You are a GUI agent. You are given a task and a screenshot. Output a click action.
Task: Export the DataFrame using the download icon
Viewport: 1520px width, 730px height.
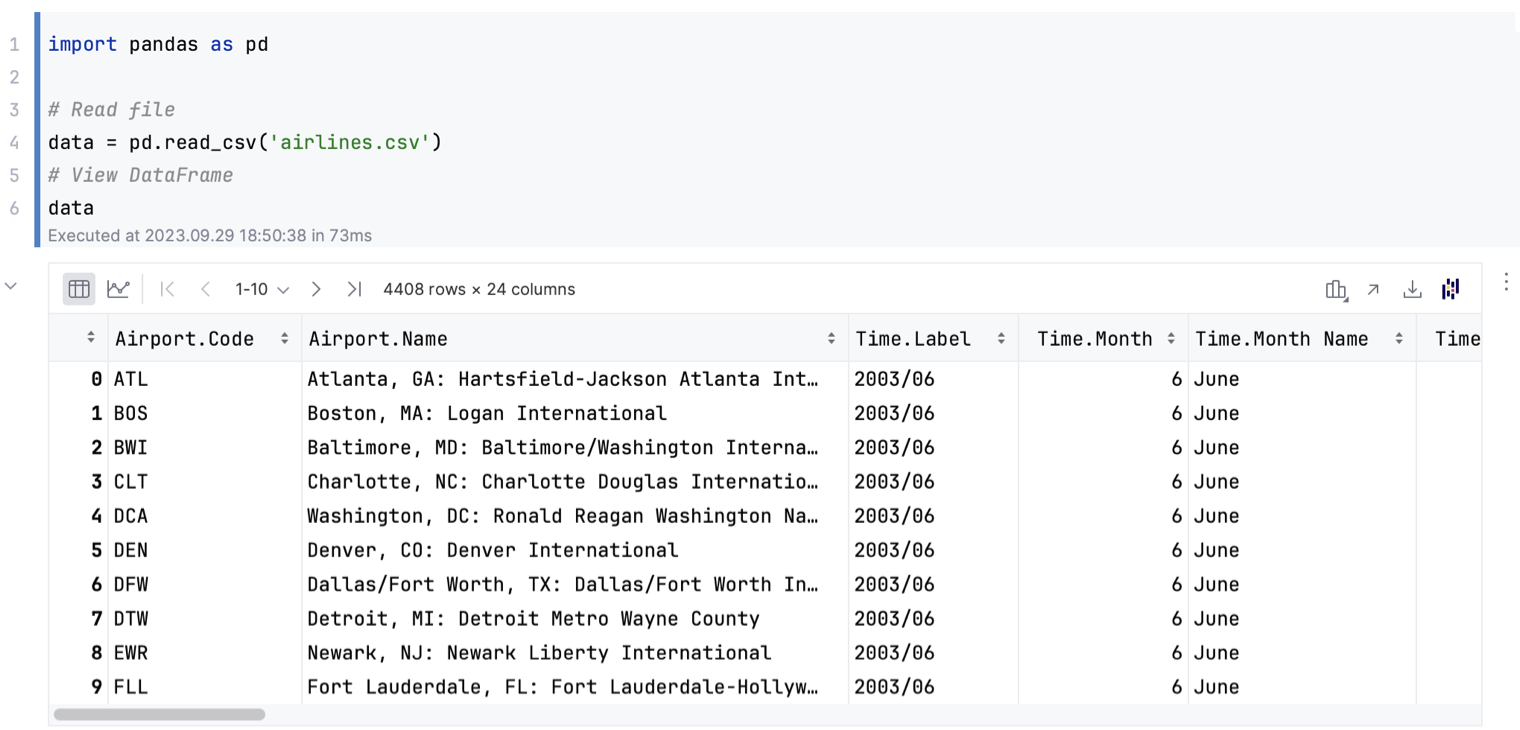1412,288
